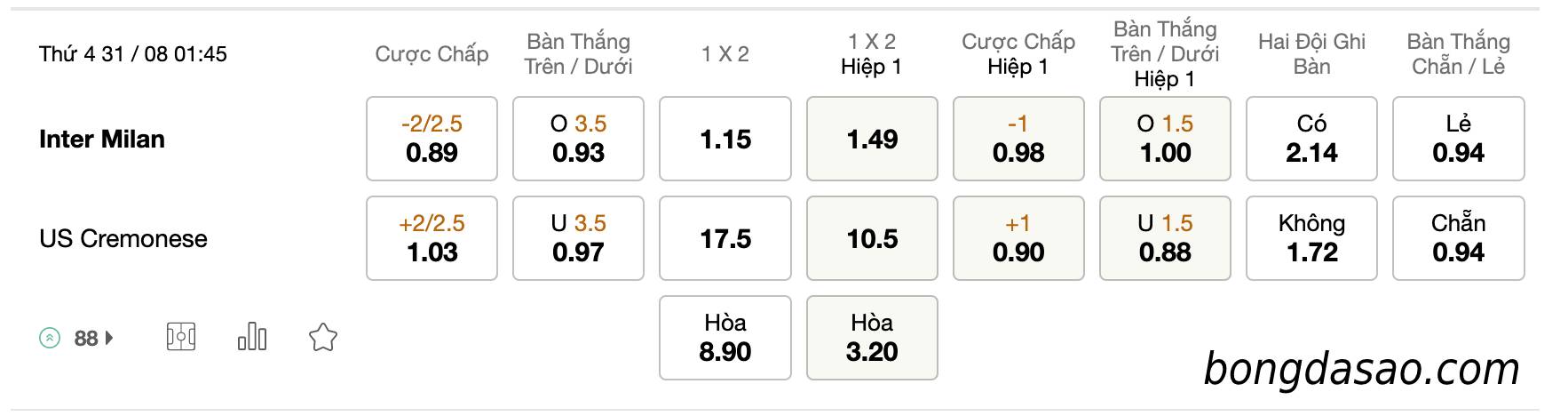The height and width of the screenshot is (416, 1568).
Task: Mark match as favorite with star icon
Action: coord(322,338)
